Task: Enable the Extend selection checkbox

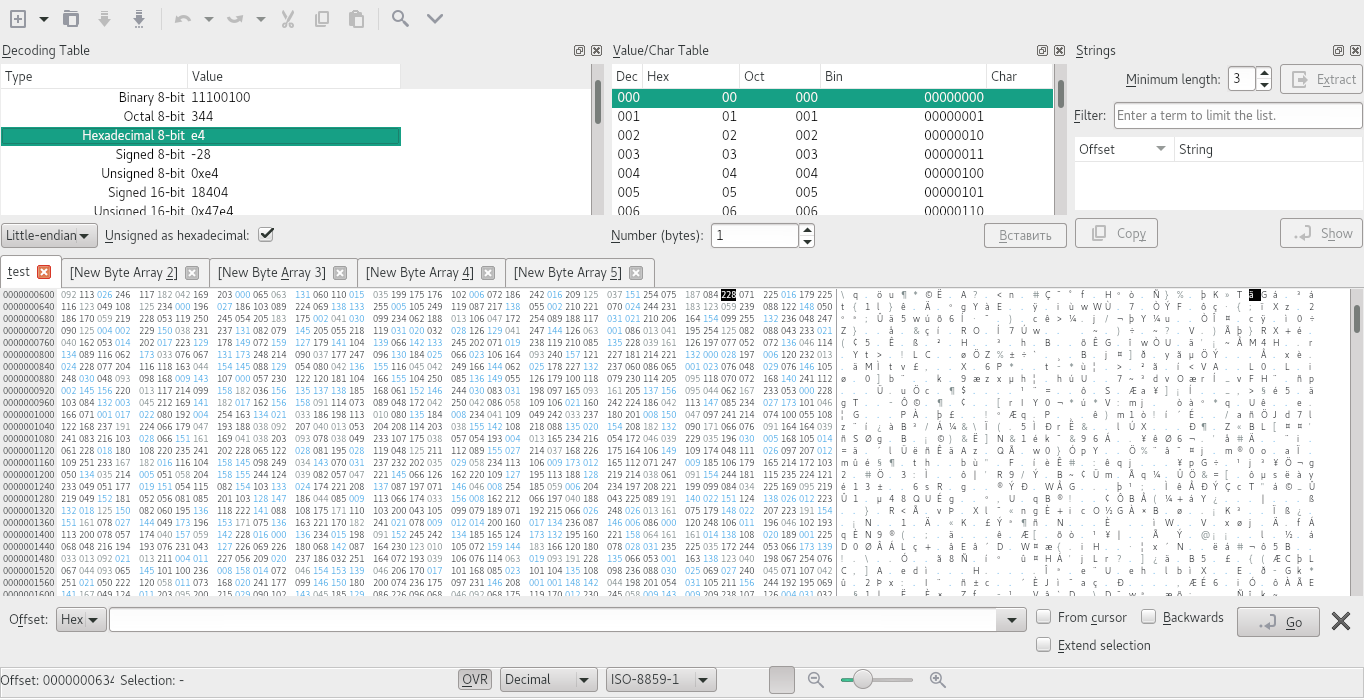Action: (x=1043, y=645)
